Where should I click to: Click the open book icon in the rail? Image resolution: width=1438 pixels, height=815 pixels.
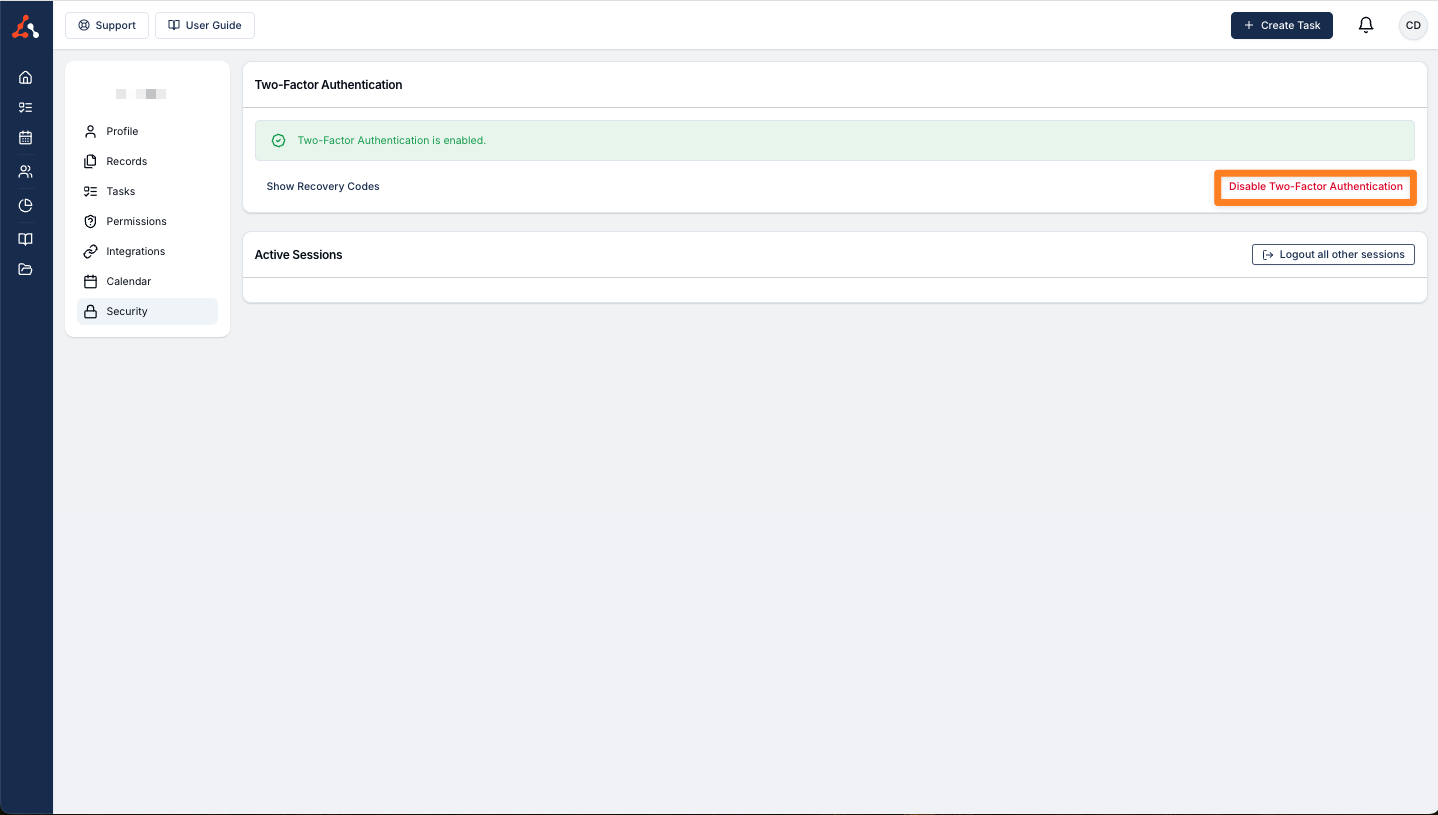26,239
